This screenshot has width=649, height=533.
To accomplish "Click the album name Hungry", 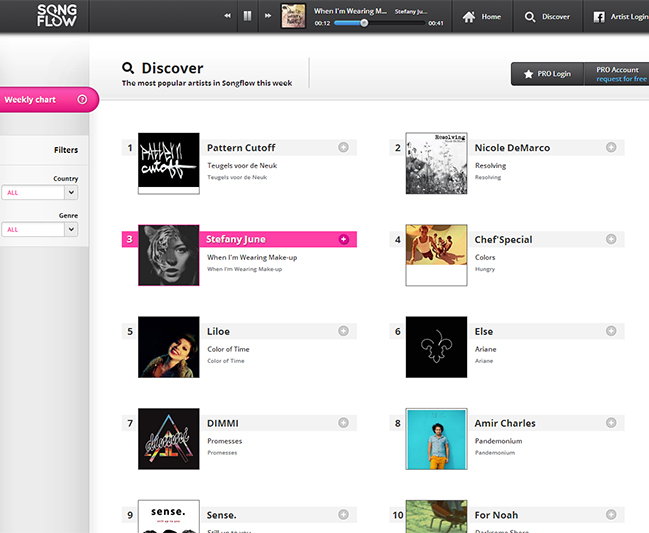I will pyautogui.click(x=485, y=269).
